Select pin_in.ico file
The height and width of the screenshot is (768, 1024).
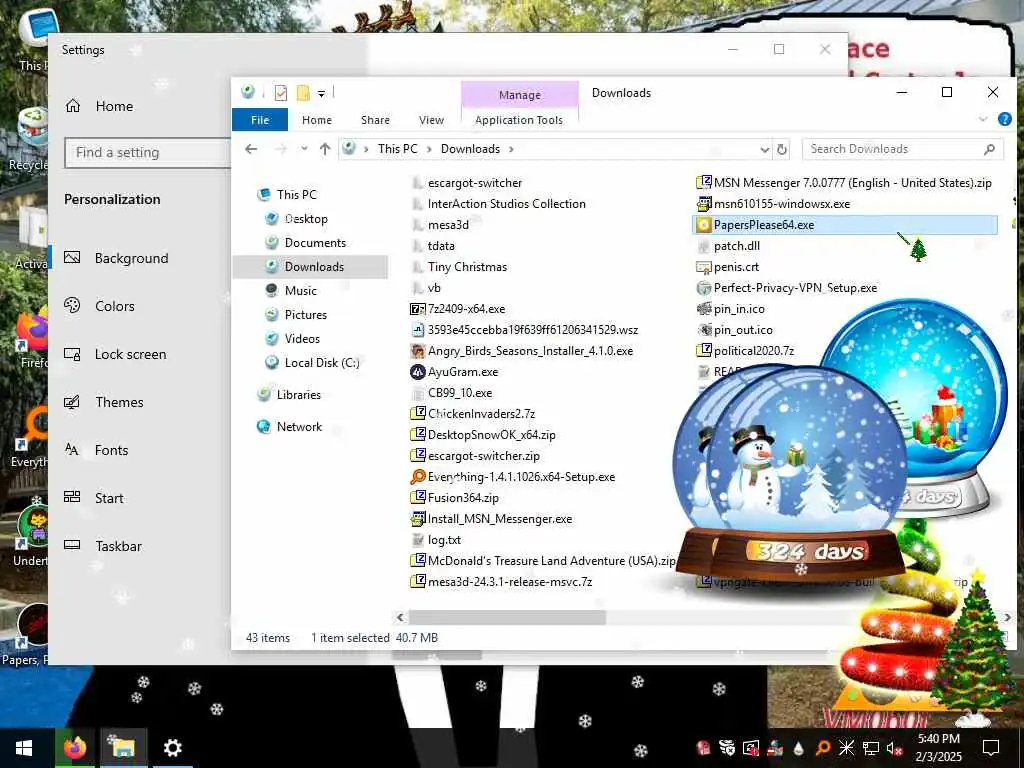coord(739,309)
